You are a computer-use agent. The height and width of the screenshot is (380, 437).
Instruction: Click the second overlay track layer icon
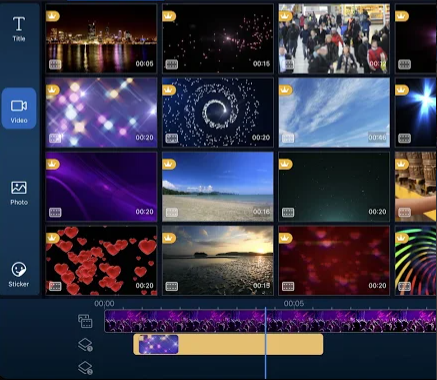click(x=85, y=368)
